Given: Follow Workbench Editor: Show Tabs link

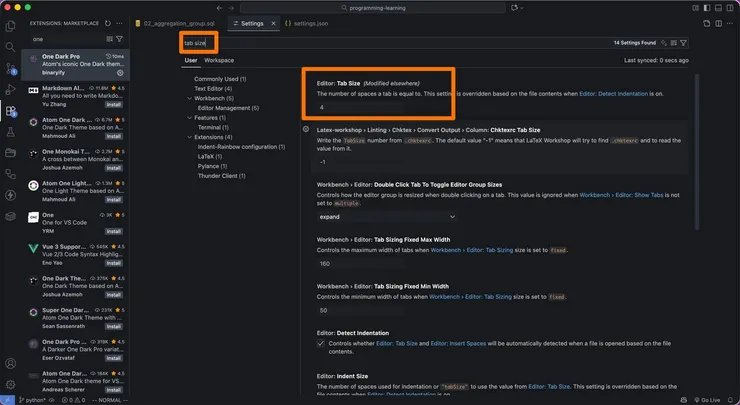Looking at the screenshot, I should [x=621, y=194].
